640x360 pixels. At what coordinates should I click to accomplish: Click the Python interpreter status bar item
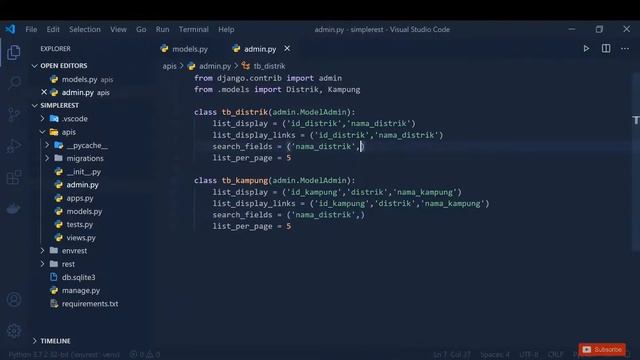64,354
